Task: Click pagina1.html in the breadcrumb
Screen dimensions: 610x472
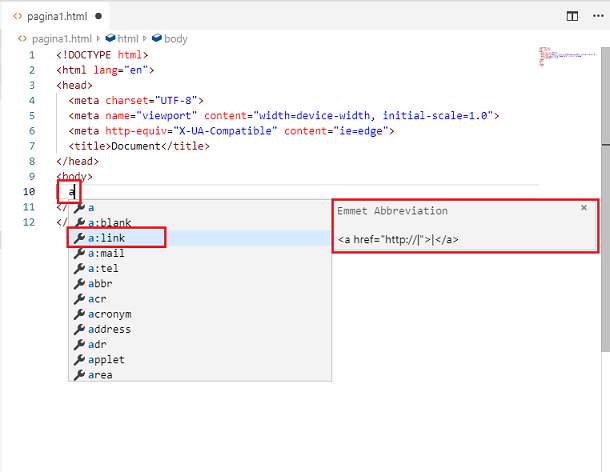Action: pyautogui.click(x=61, y=39)
